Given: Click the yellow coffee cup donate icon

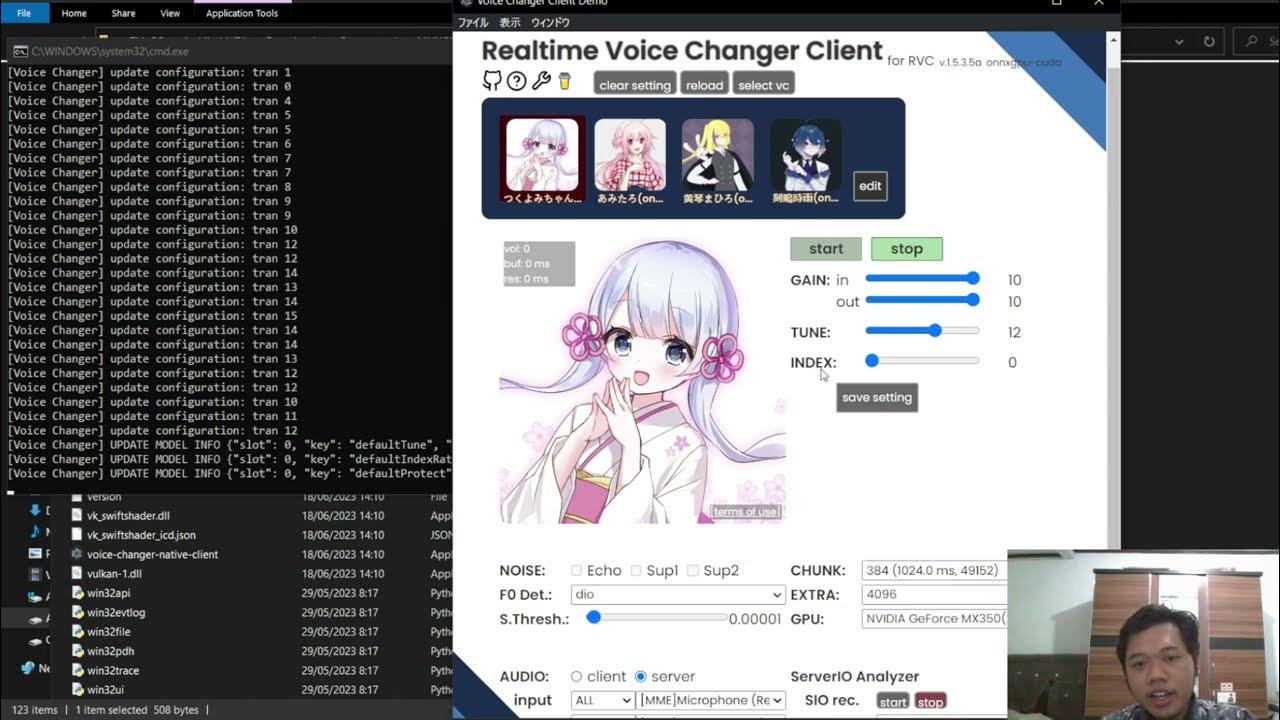Looking at the screenshot, I should coord(564,81).
